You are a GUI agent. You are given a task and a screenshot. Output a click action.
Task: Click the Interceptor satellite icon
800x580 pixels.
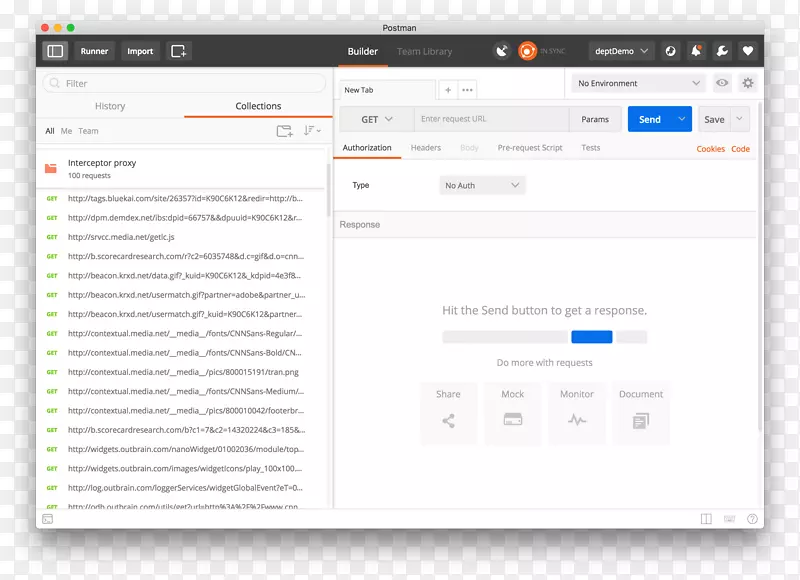click(x=502, y=51)
